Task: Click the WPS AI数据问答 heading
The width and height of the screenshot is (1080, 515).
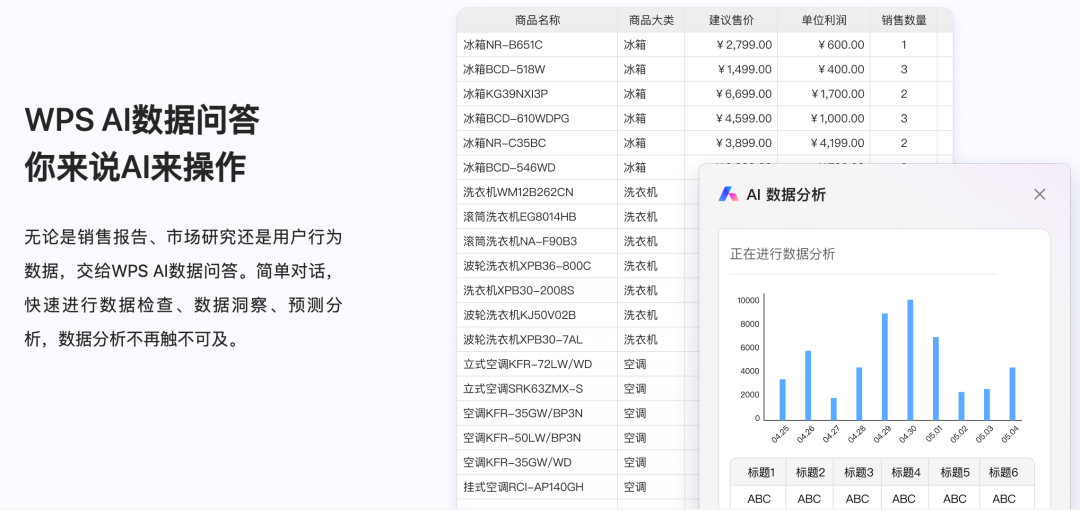Action: point(142,120)
